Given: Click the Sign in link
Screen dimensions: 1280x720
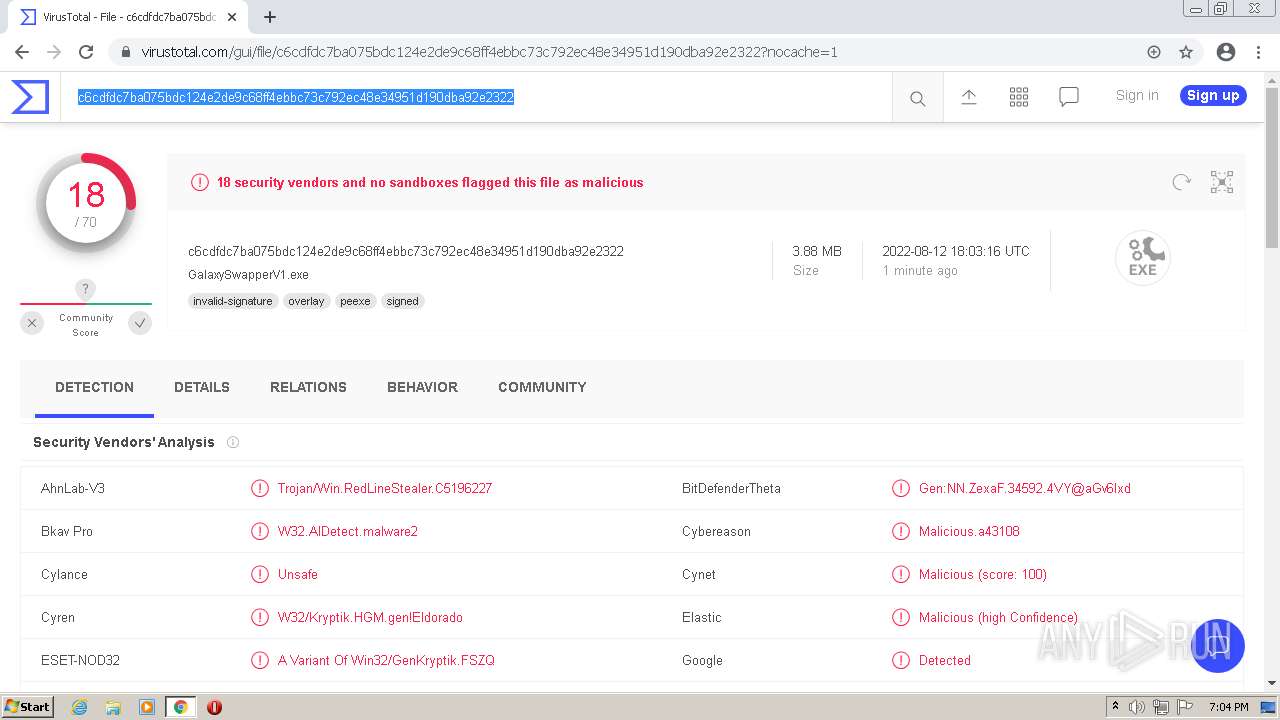Looking at the screenshot, I should [x=1137, y=95].
